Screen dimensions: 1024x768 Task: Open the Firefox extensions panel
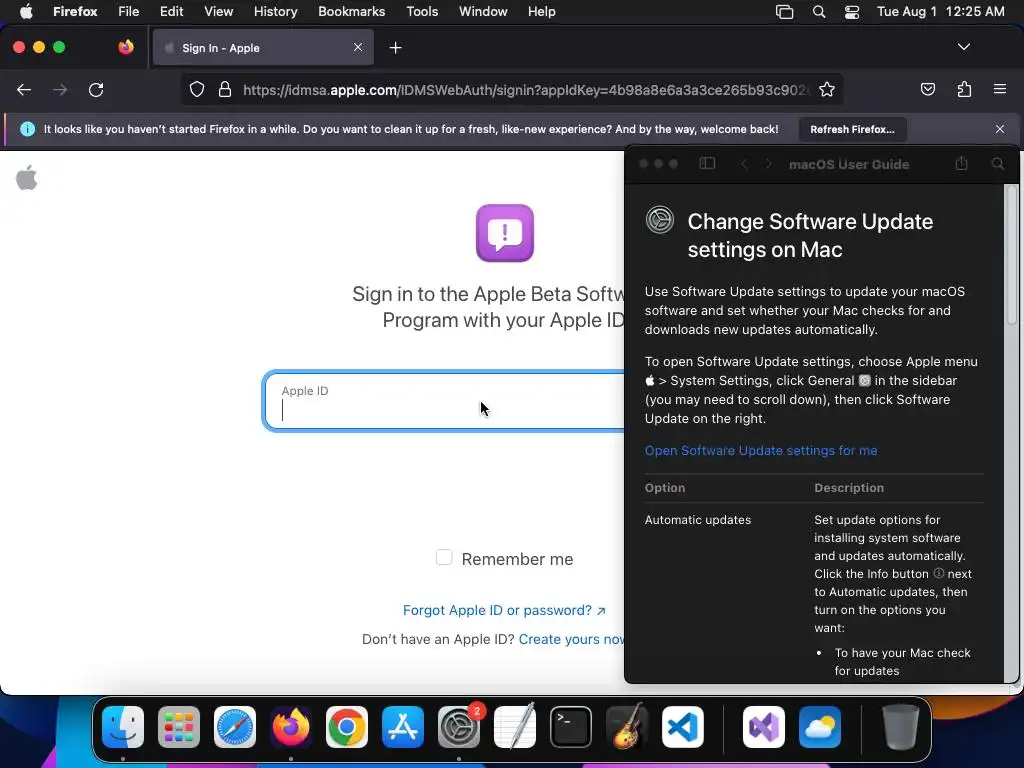pyautogui.click(x=964, y=89)
